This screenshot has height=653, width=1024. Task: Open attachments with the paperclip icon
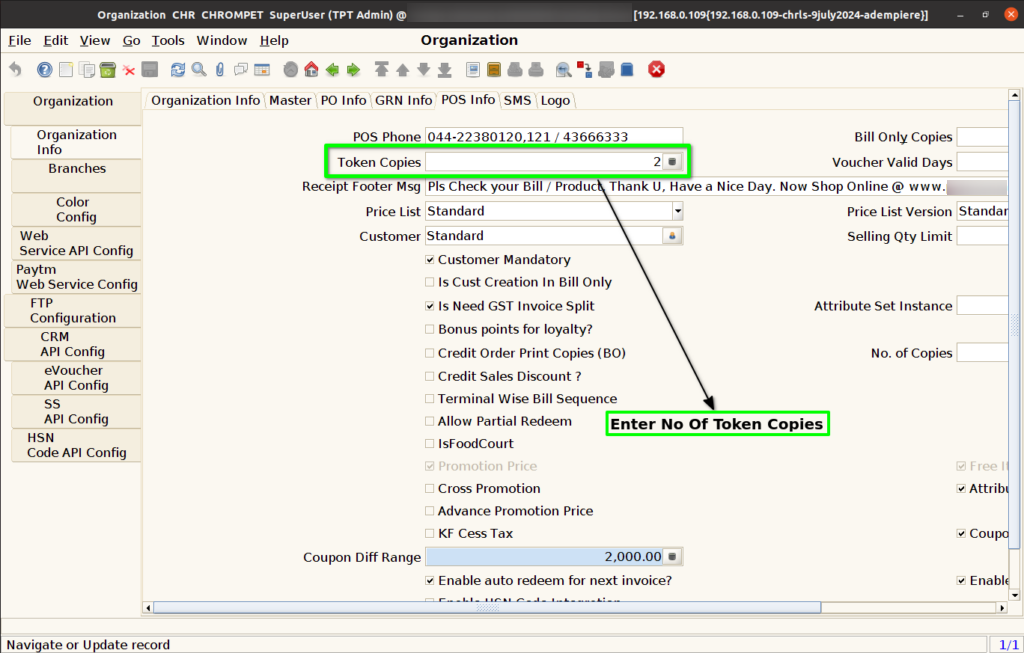(220, 69)
